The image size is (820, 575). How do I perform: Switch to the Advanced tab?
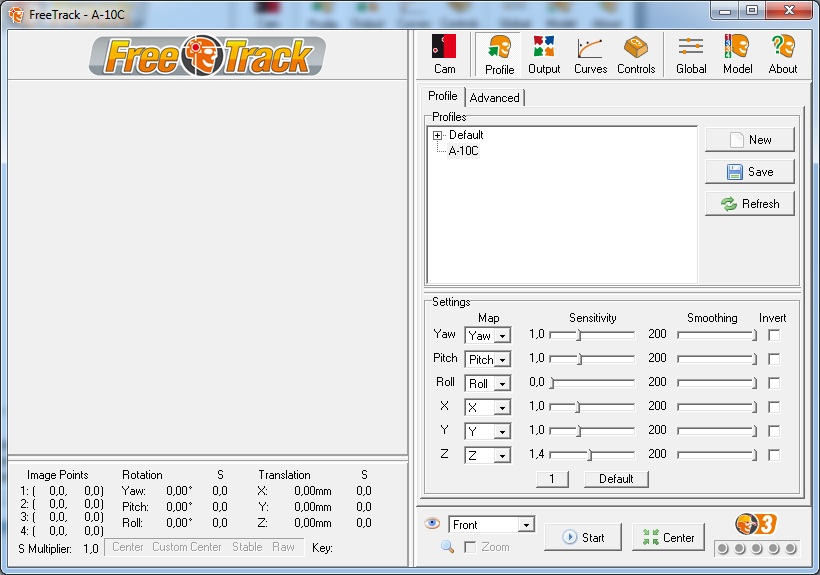pos(494,98)
